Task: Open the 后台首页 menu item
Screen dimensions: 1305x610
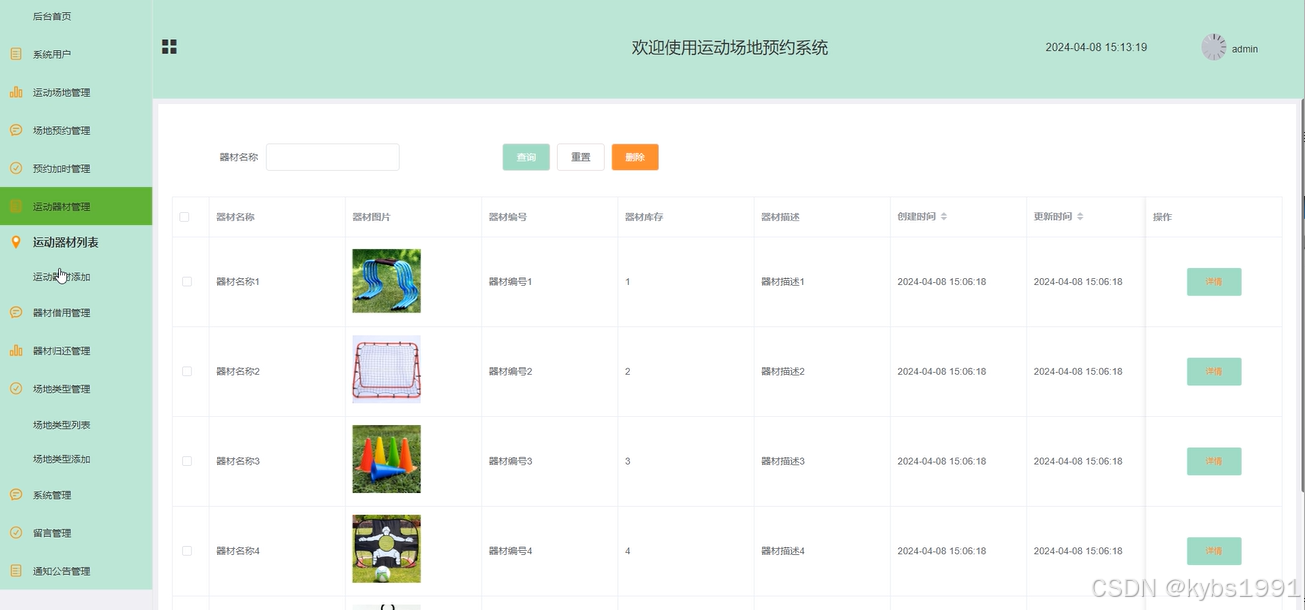Action: tap(52, 16)
